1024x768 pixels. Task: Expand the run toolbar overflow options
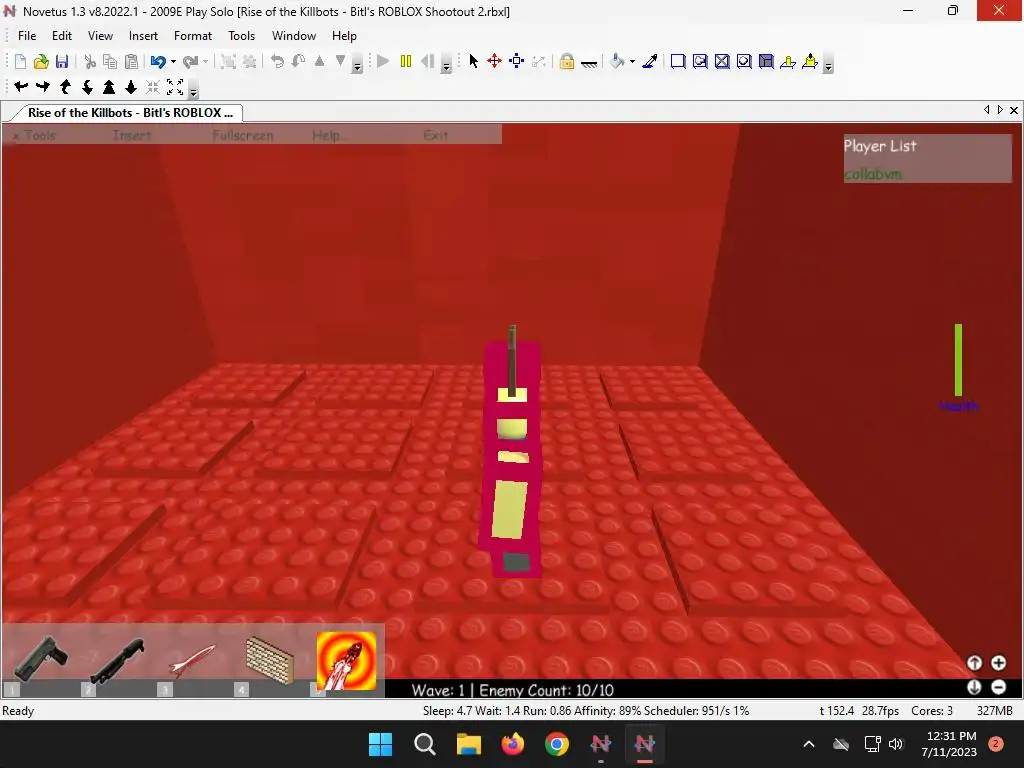[x=446, y=64]
